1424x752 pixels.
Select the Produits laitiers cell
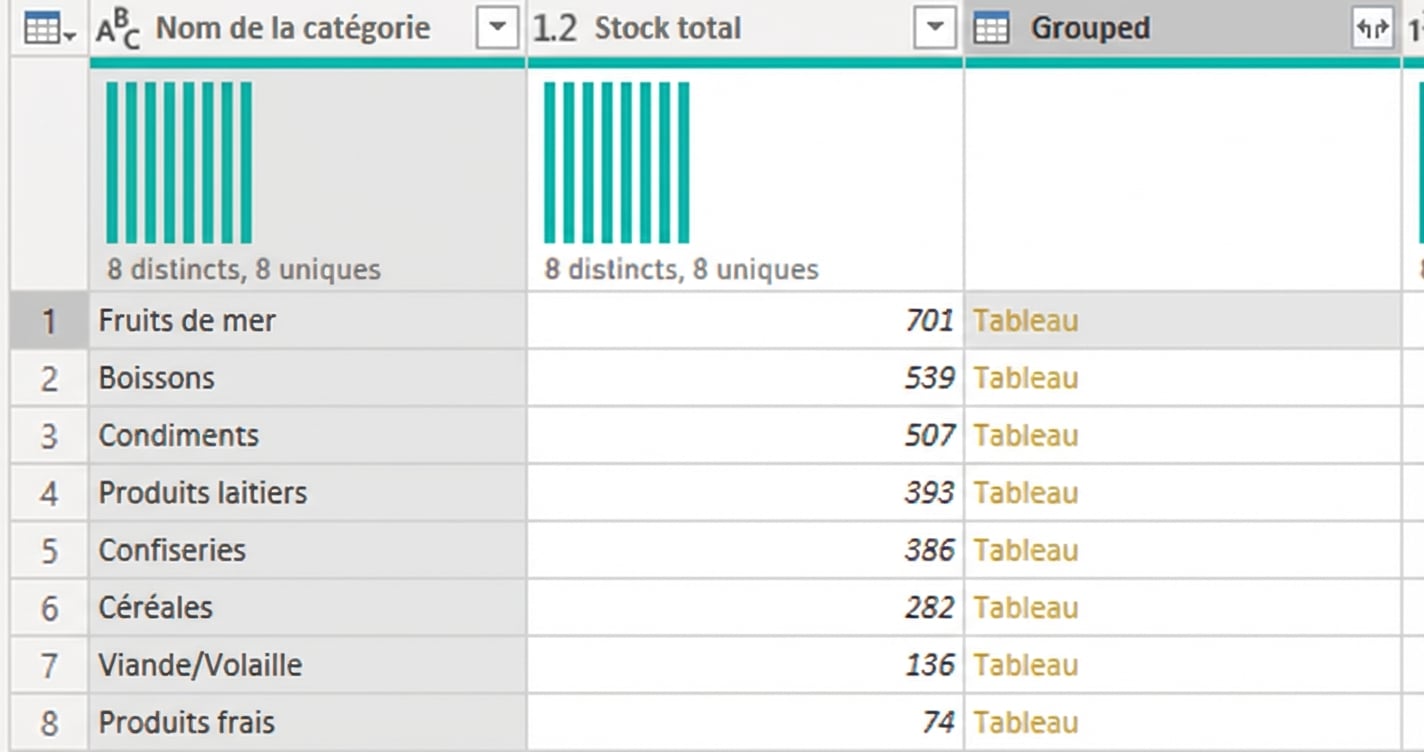pos(308,493)
